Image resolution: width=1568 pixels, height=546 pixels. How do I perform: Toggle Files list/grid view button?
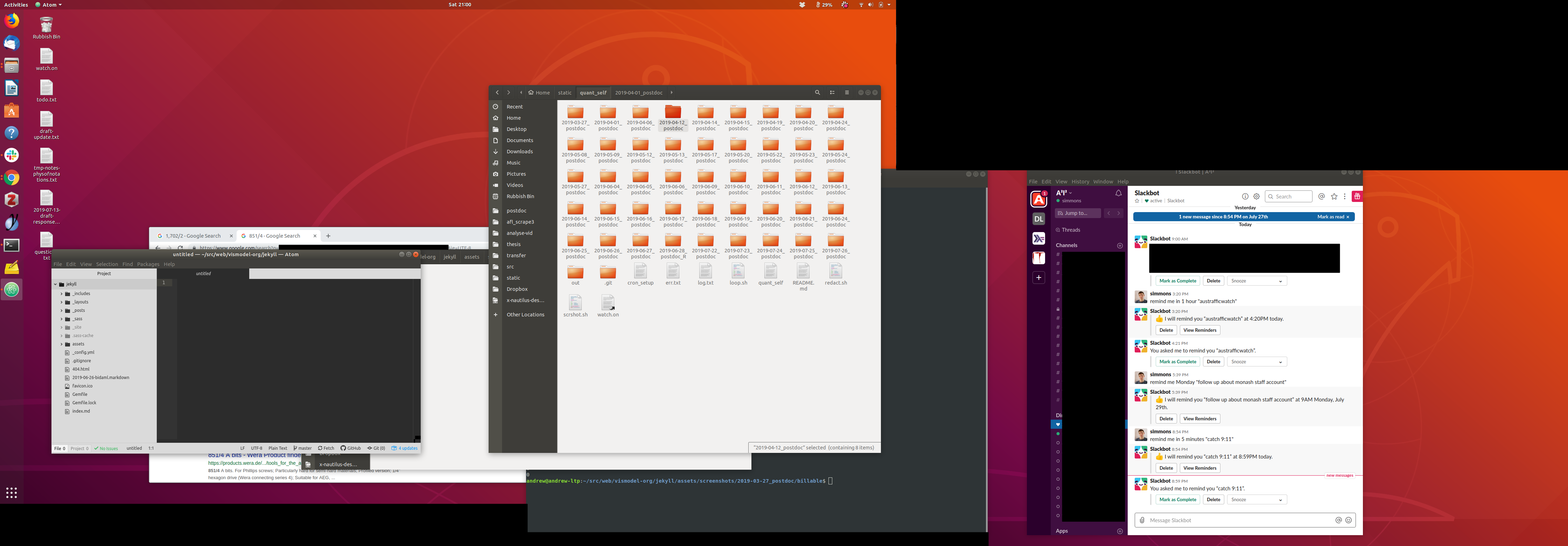(x=832, y=92)
